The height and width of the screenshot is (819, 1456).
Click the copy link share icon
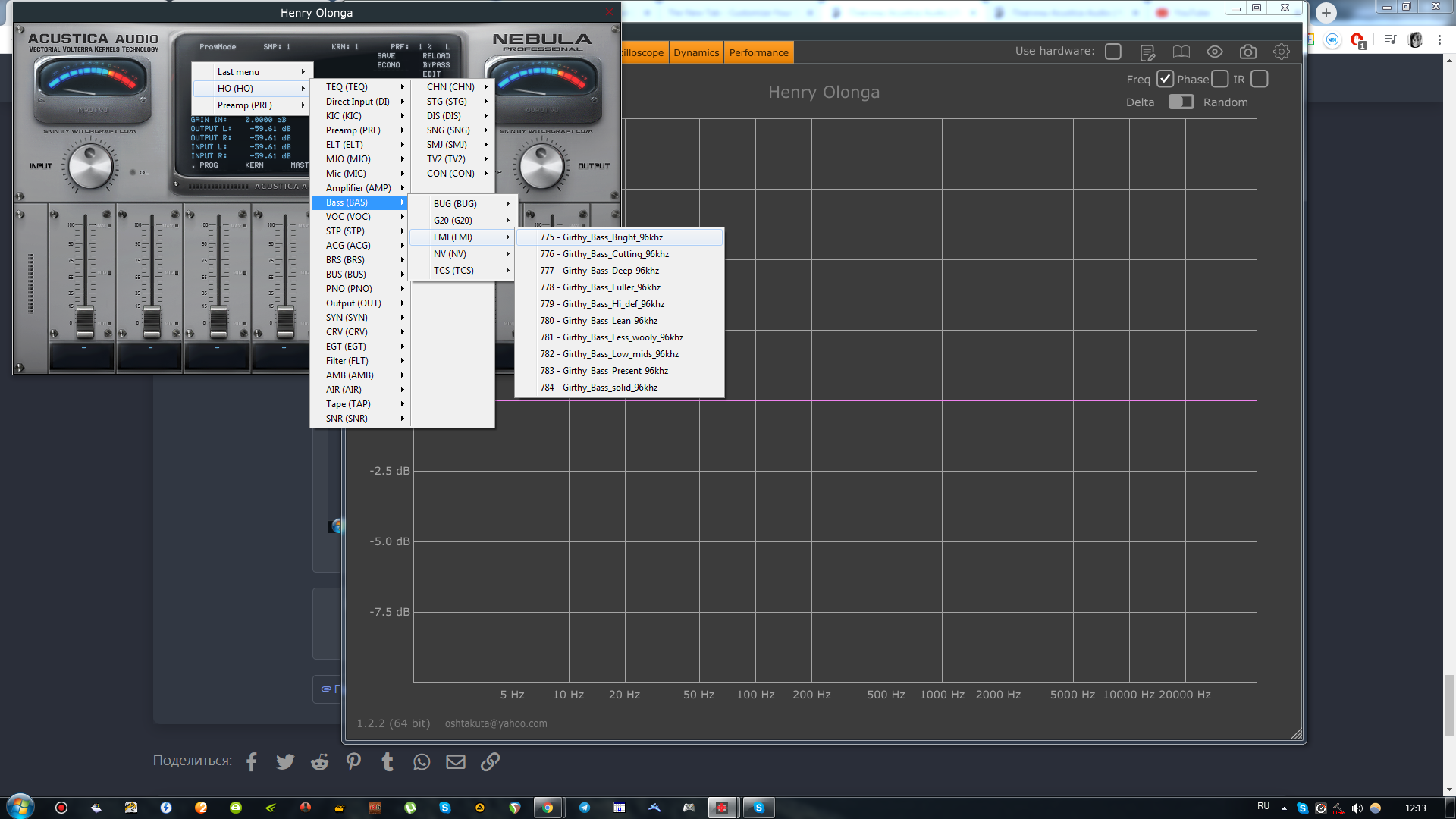[x=490, y=761]
